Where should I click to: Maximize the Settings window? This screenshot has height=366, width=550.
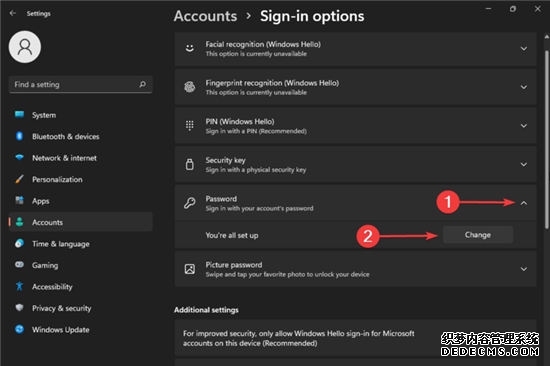click(513, 8)
